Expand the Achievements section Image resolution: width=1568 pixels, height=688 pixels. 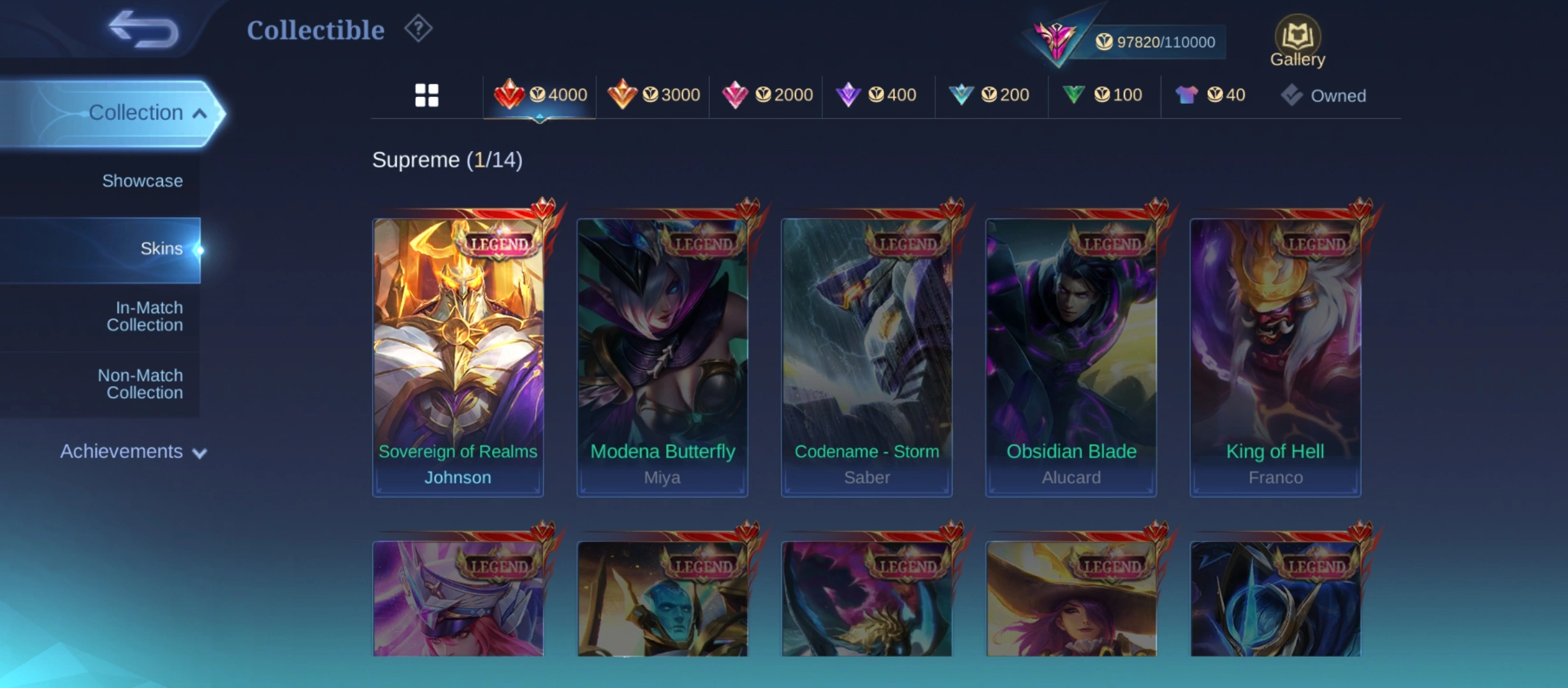coord(133,452)
